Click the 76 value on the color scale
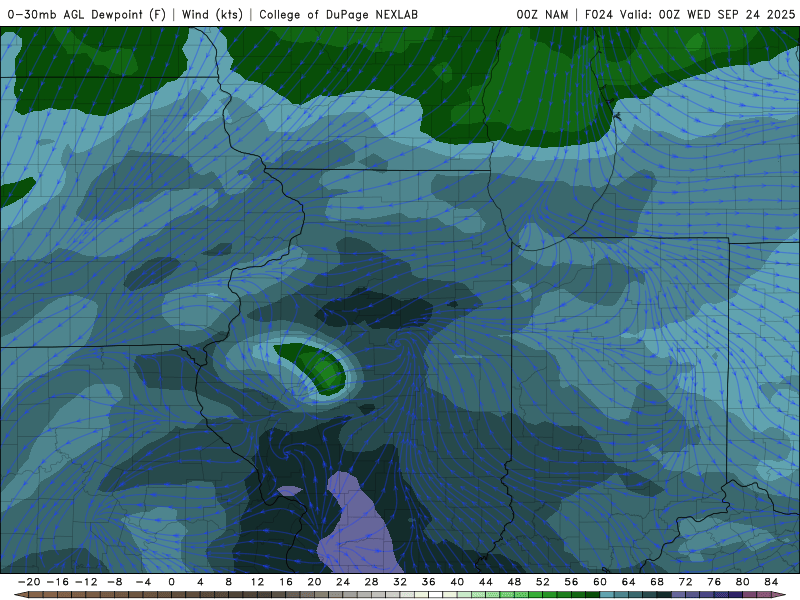Image resolution: width=800 pixels, height=600 pixels. tap(714, 582)
